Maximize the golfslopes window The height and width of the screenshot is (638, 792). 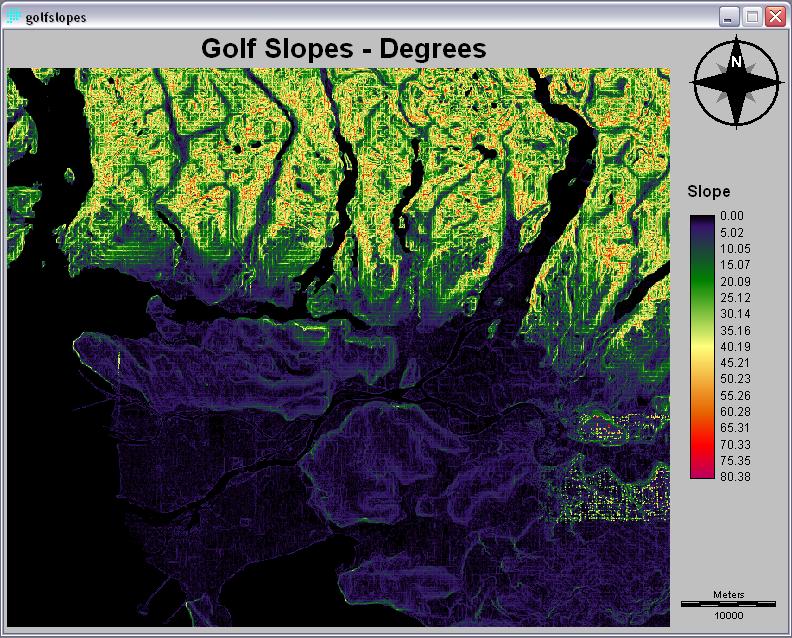(751, 17)
